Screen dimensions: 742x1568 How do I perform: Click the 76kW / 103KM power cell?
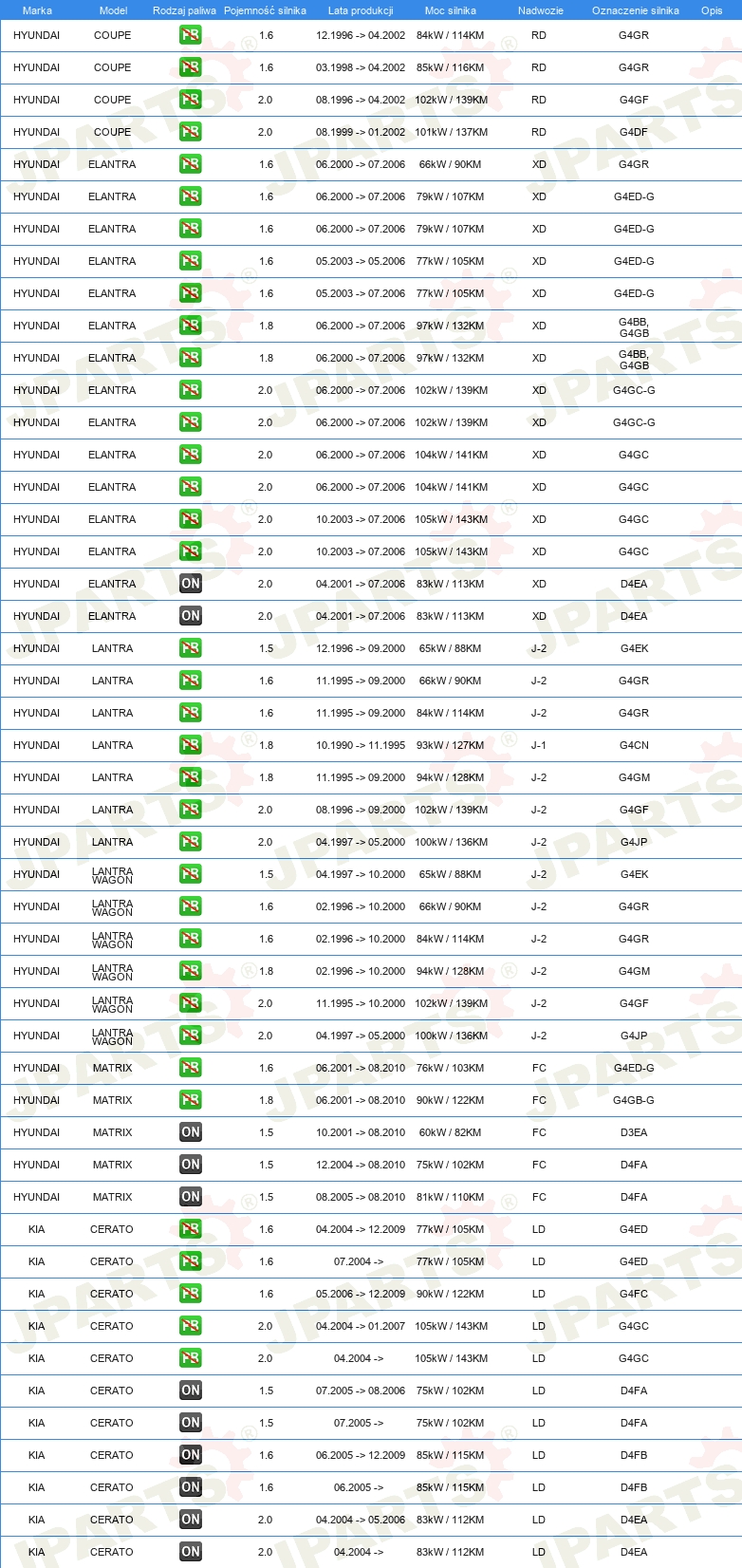point(451,1068)
